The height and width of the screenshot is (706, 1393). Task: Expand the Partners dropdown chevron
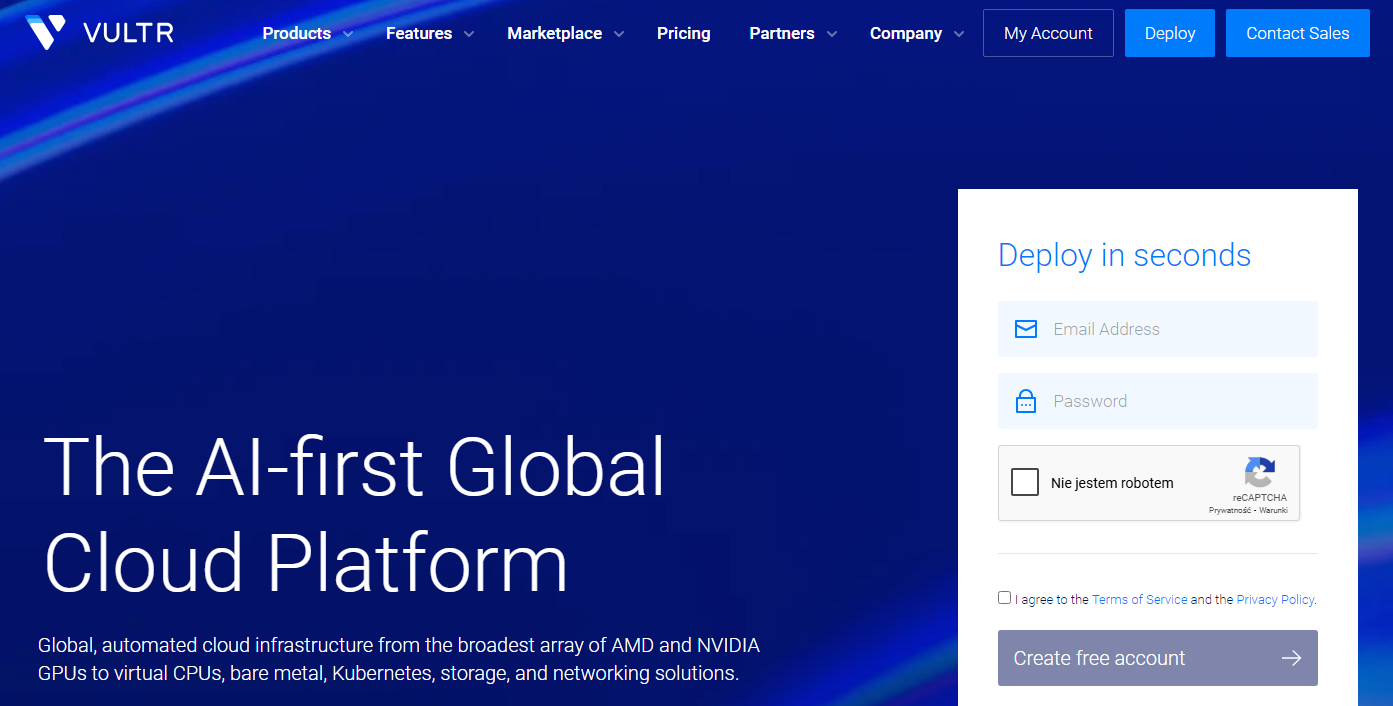pos(831,34)
